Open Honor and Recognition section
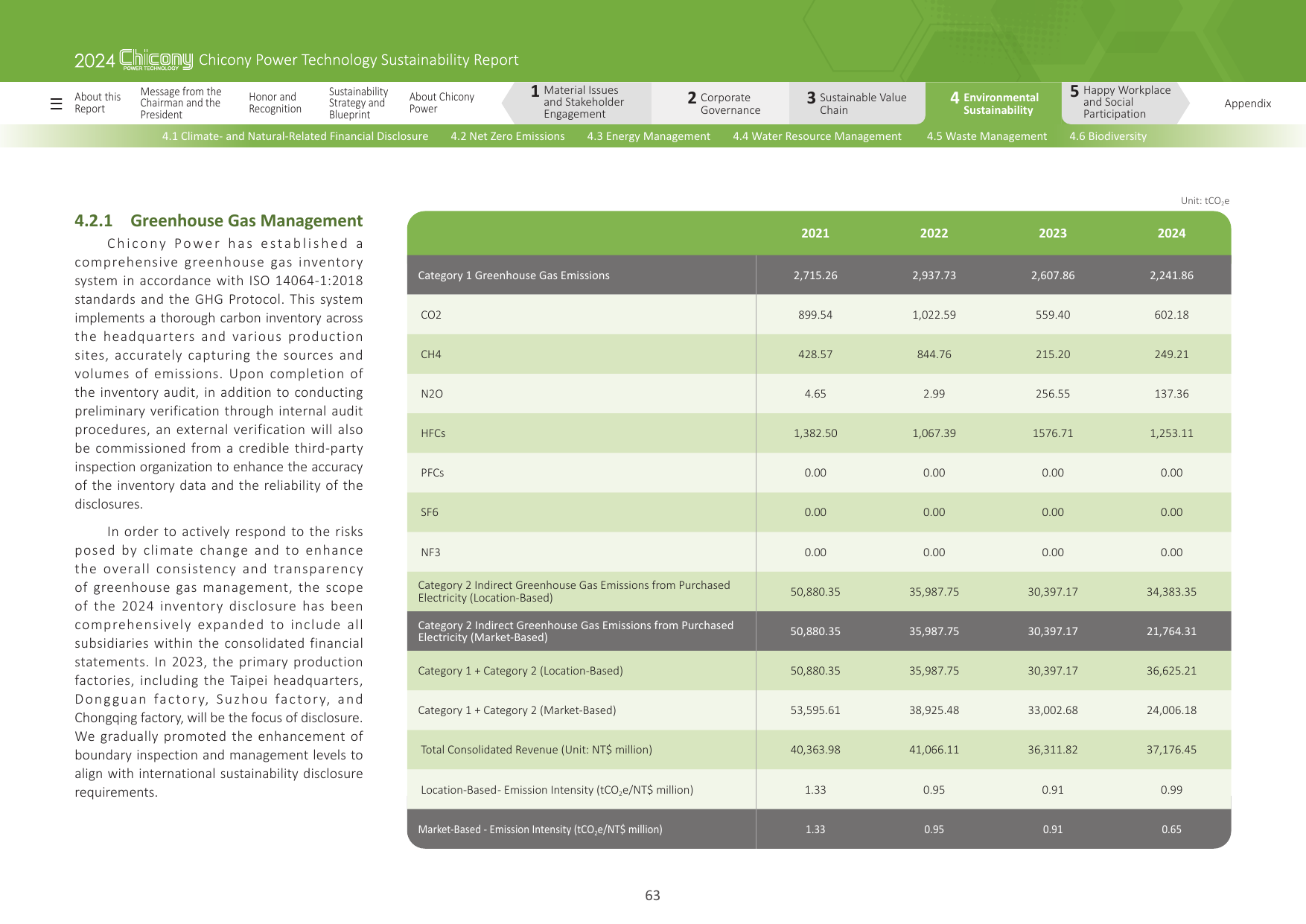 click(275, 103)
